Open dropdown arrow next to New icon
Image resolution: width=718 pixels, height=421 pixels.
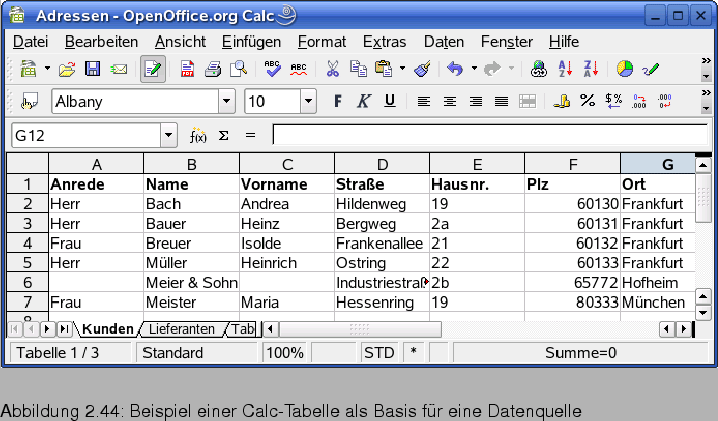pyautogui.click(x=47, y=69)
